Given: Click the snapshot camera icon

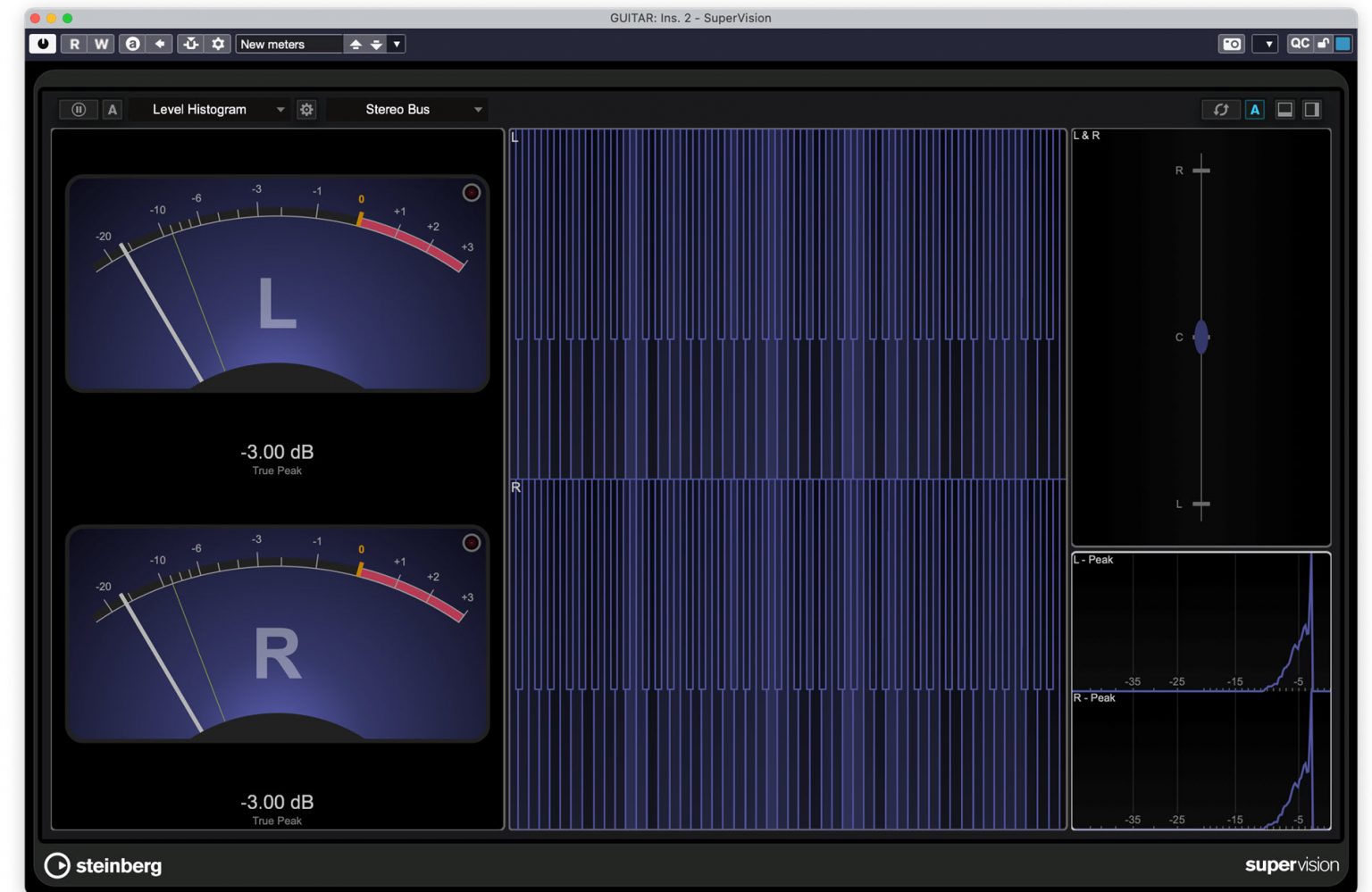Looking at the screenshot, I should tap(1232, 44).
